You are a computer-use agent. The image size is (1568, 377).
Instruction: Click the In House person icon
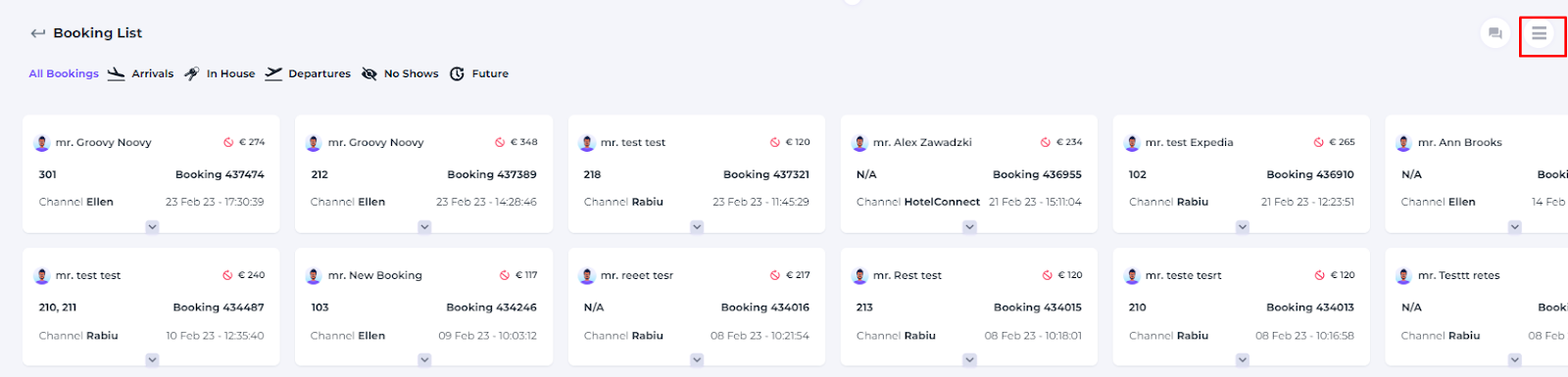tap(191, 73)
